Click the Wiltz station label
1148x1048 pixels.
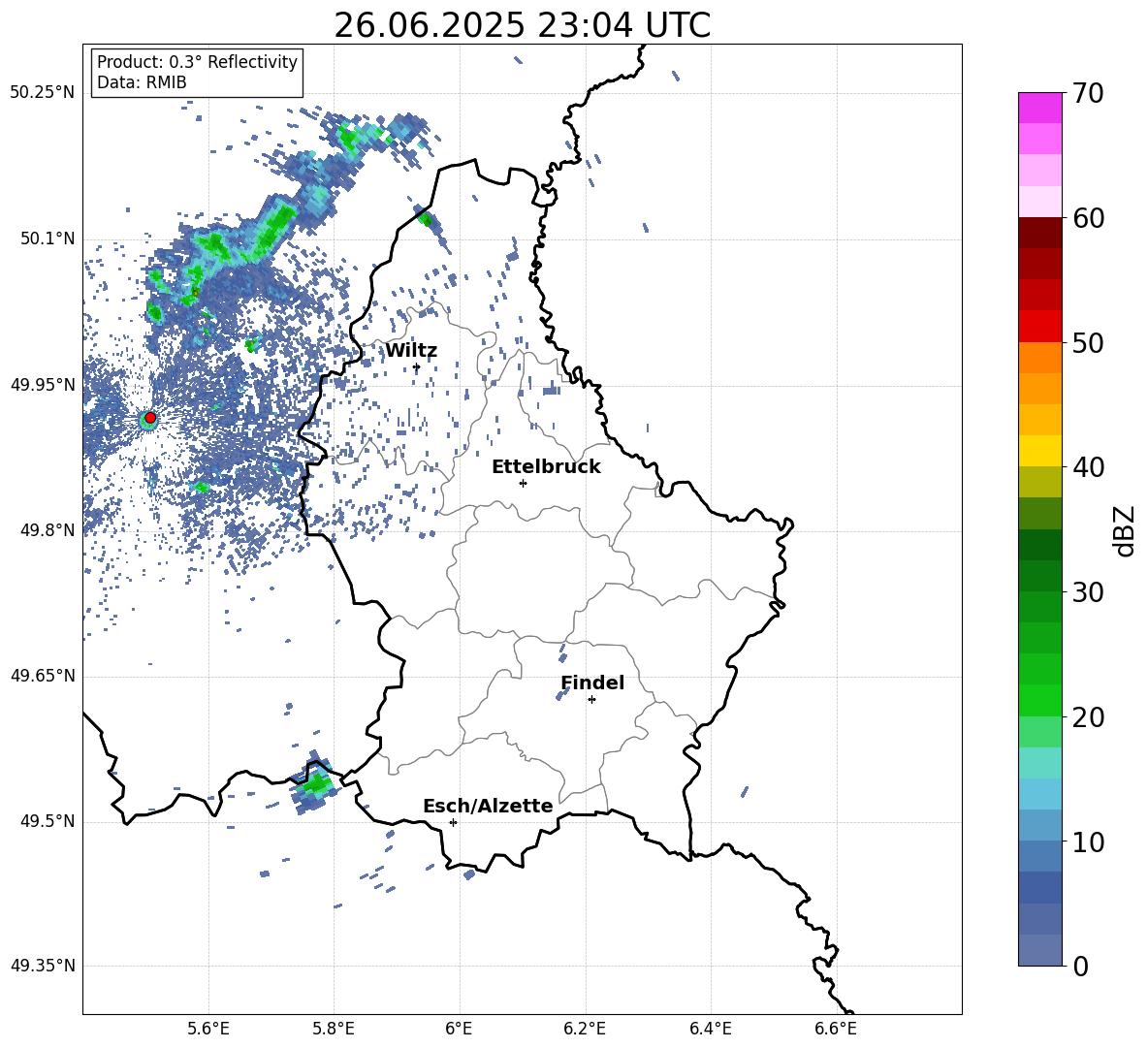(x=411, y=351)
